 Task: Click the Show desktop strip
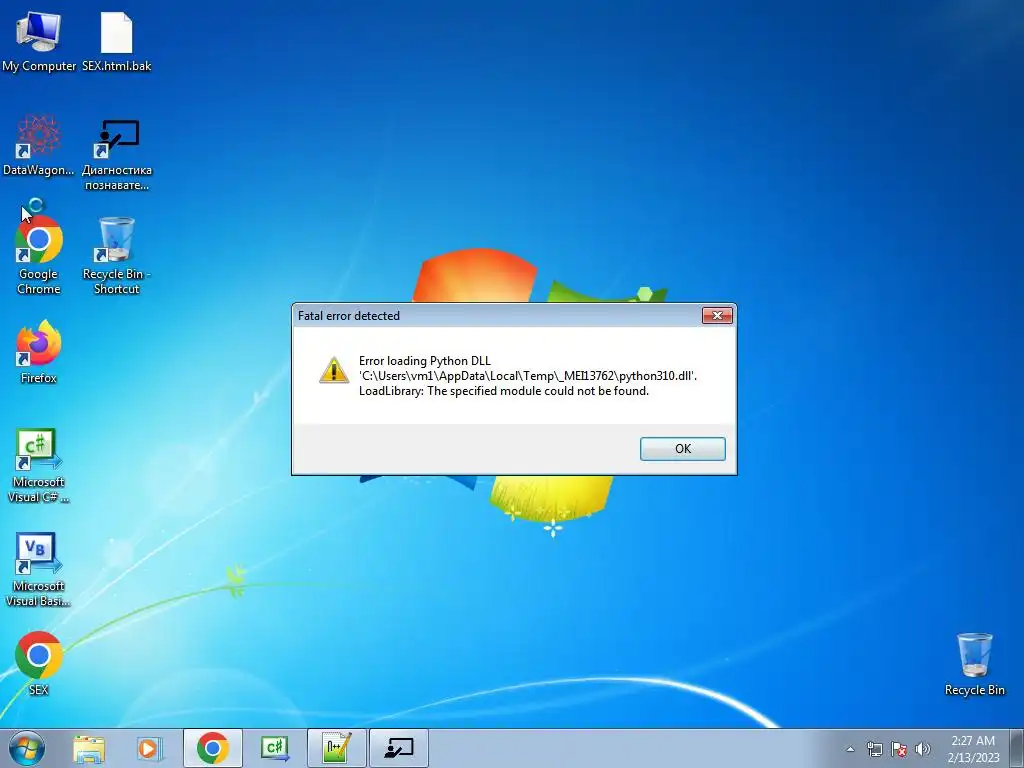coord(1017,748)
